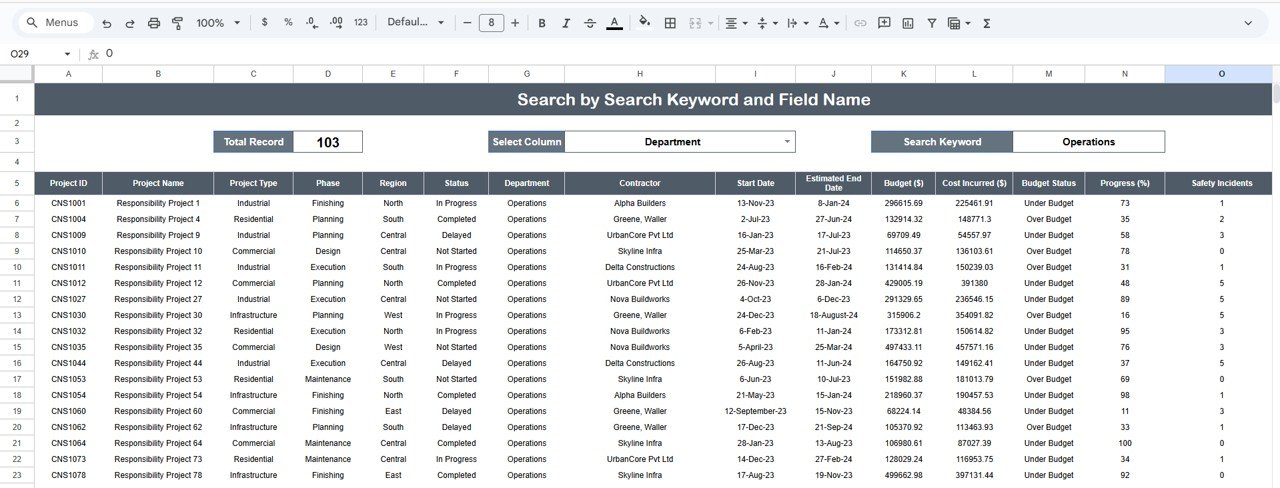Click the Contractor header cell
Image resolution: width=1280 pixels, height=488 pixels.
(x=640, y=183)
